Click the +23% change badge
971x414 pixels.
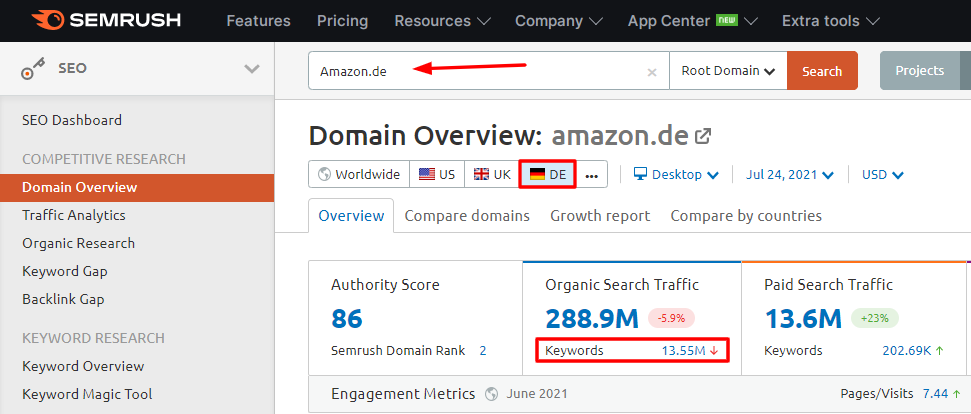click(x=874, y=319)
